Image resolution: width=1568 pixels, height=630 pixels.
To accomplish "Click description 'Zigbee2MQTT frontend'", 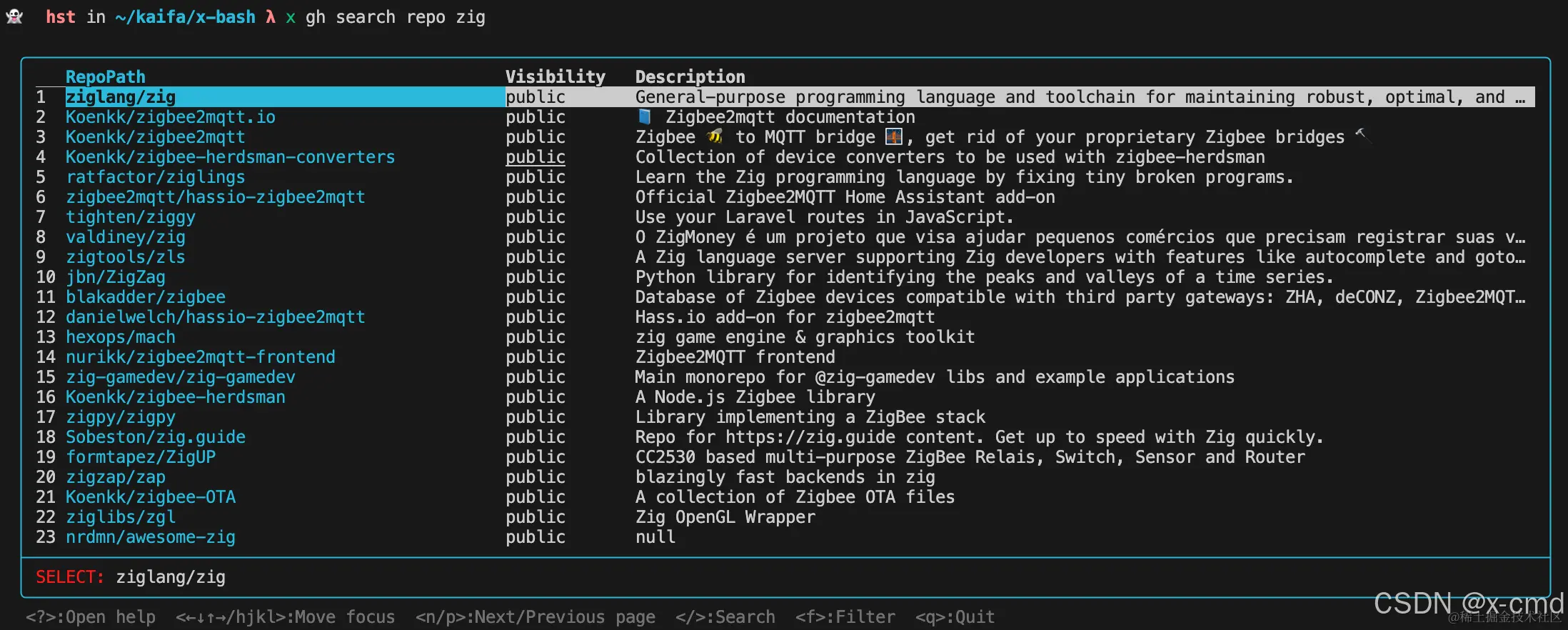I will tap(735, 357).
